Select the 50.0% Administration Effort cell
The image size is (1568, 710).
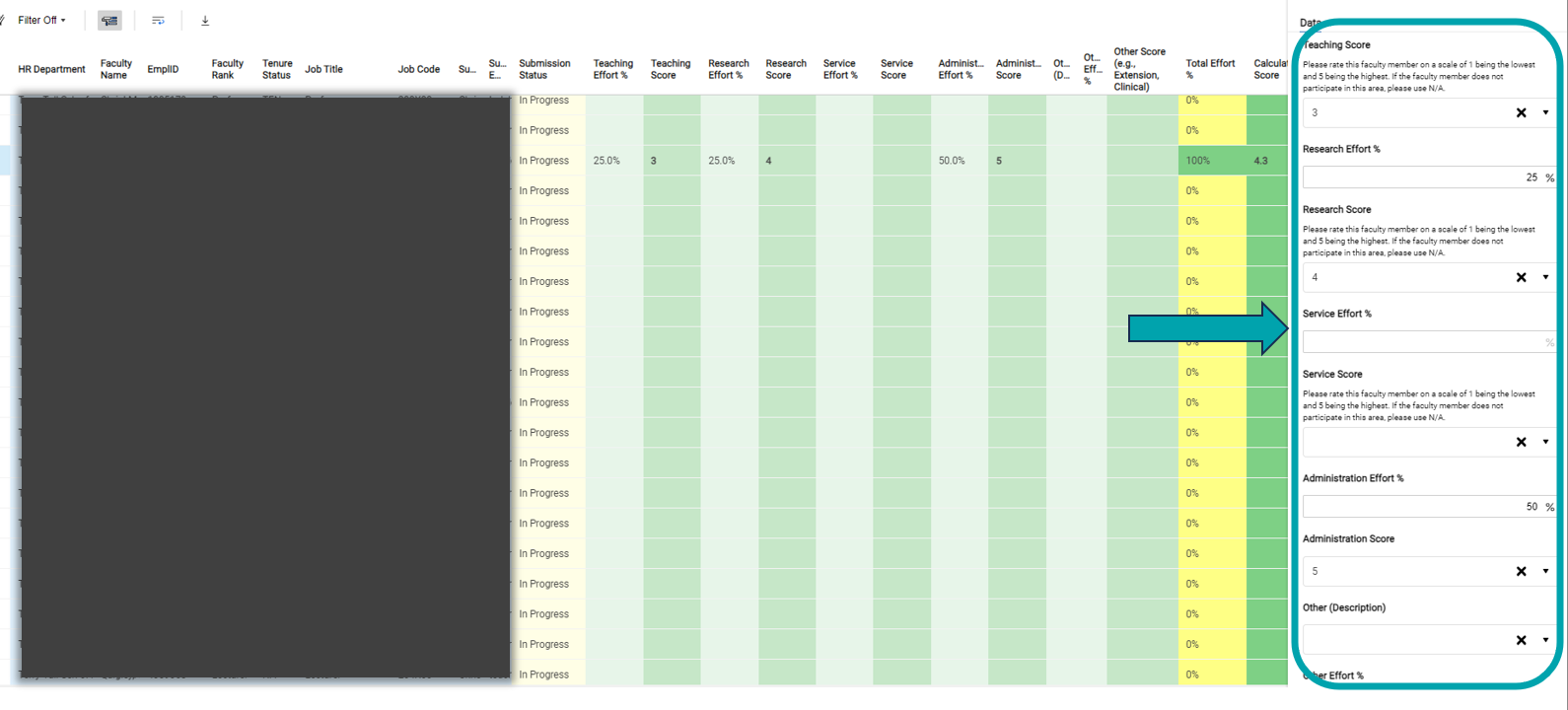[960, 160]
